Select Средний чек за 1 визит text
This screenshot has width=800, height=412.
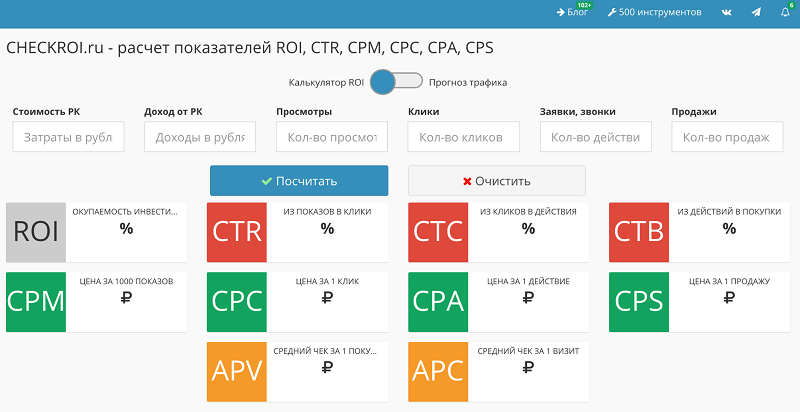tap(528, 351)
